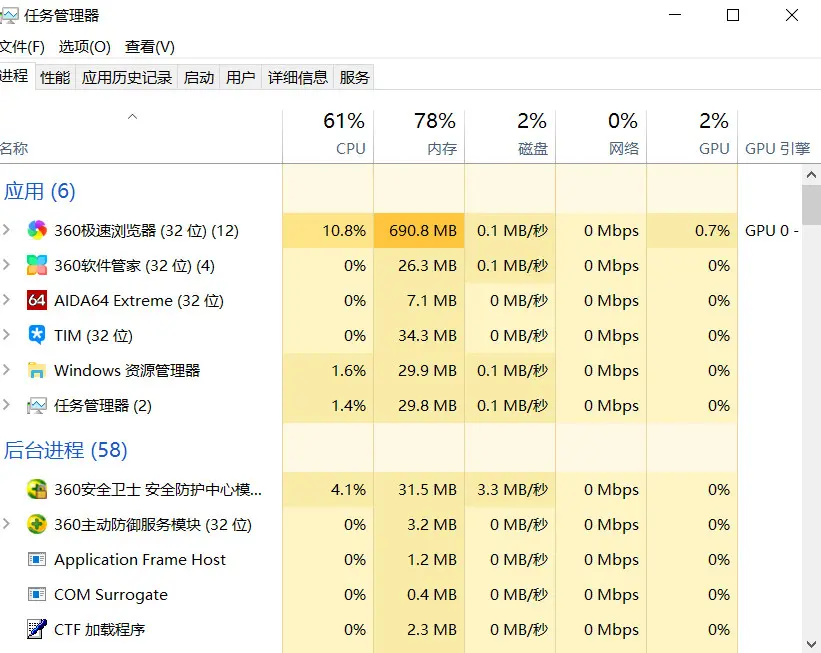Image resolution: width=821 pixels, height=653 pixels.
Task: Click the vertical scrollbar thumb
Action: (x=811, y=205)
